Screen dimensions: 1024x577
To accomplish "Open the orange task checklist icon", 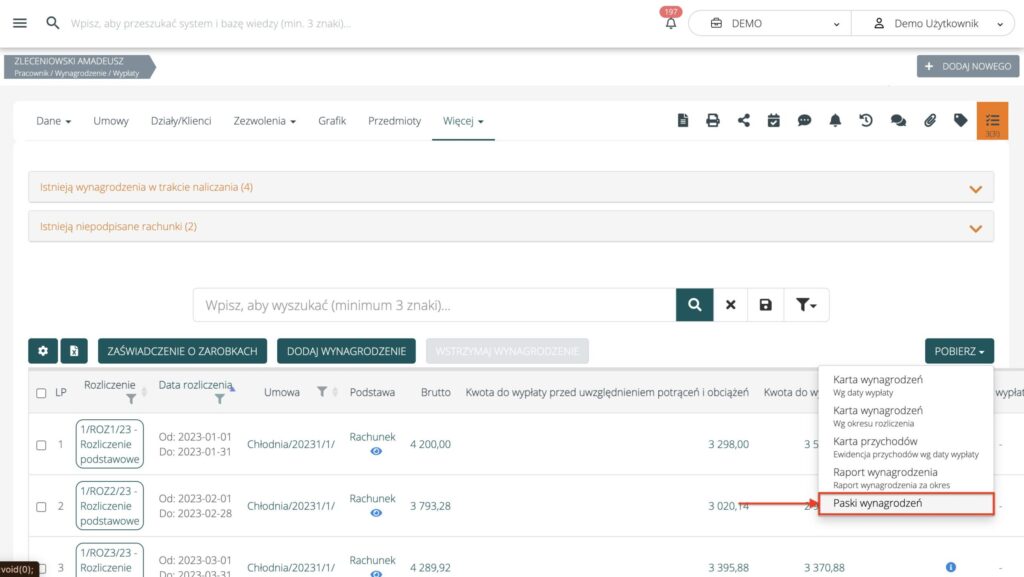I will (992, 121).
